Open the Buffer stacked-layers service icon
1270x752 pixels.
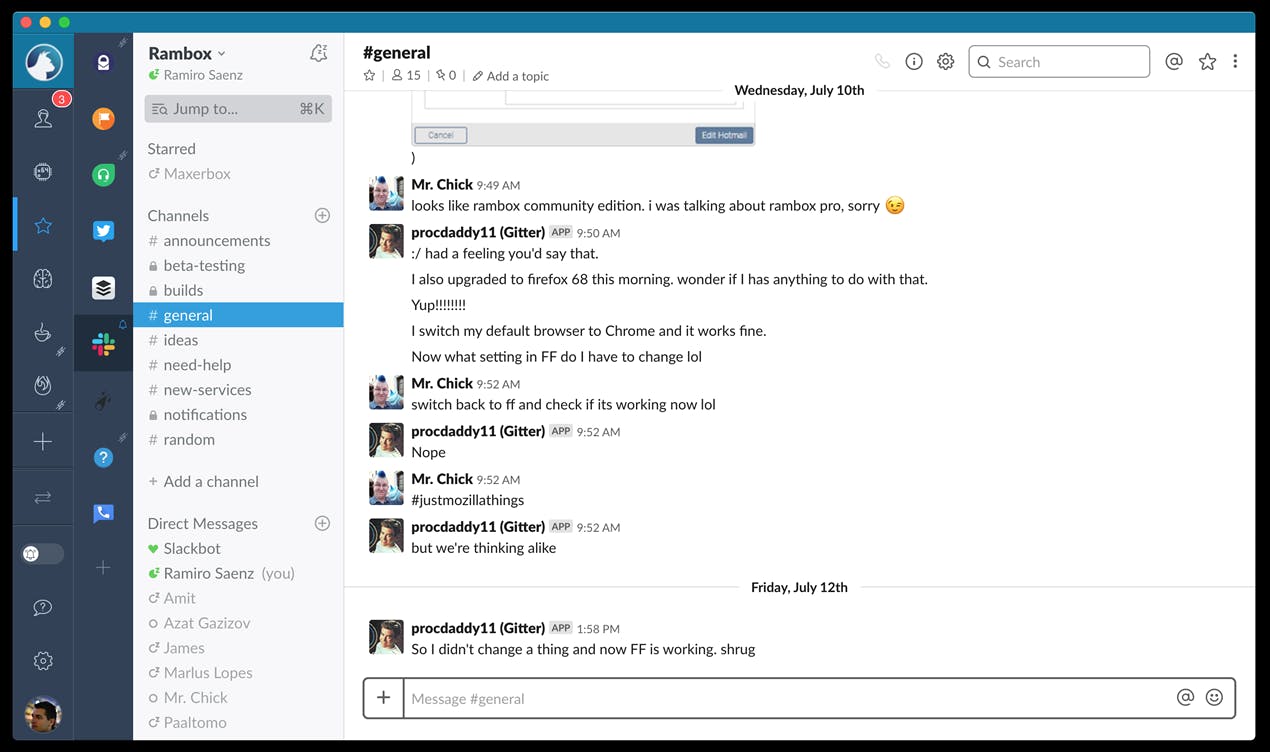pos(103,288)
